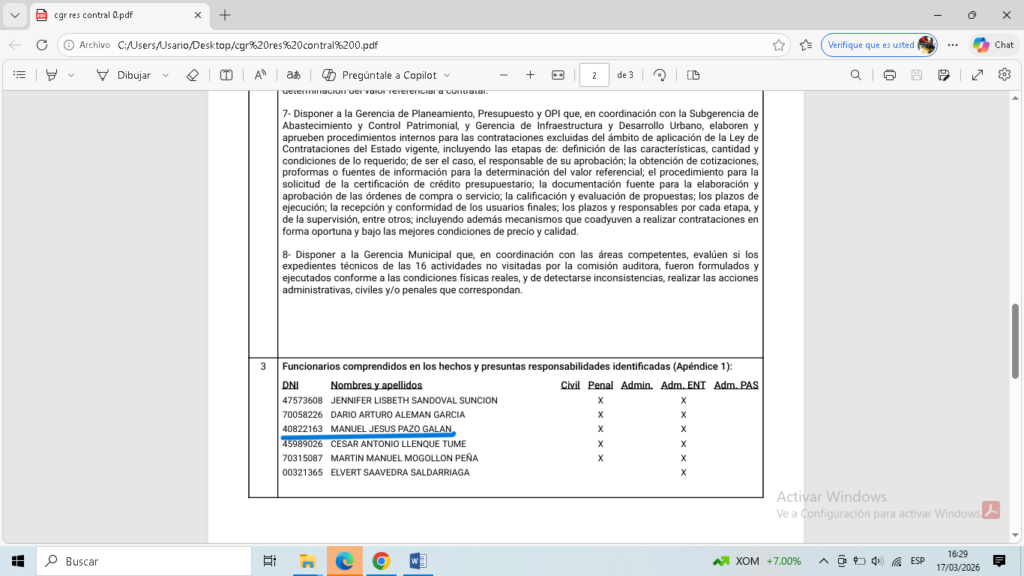1024x576 pixels.
Task: Toggle the page view layout
Action: pyautogui.click(x=693, y=75)
